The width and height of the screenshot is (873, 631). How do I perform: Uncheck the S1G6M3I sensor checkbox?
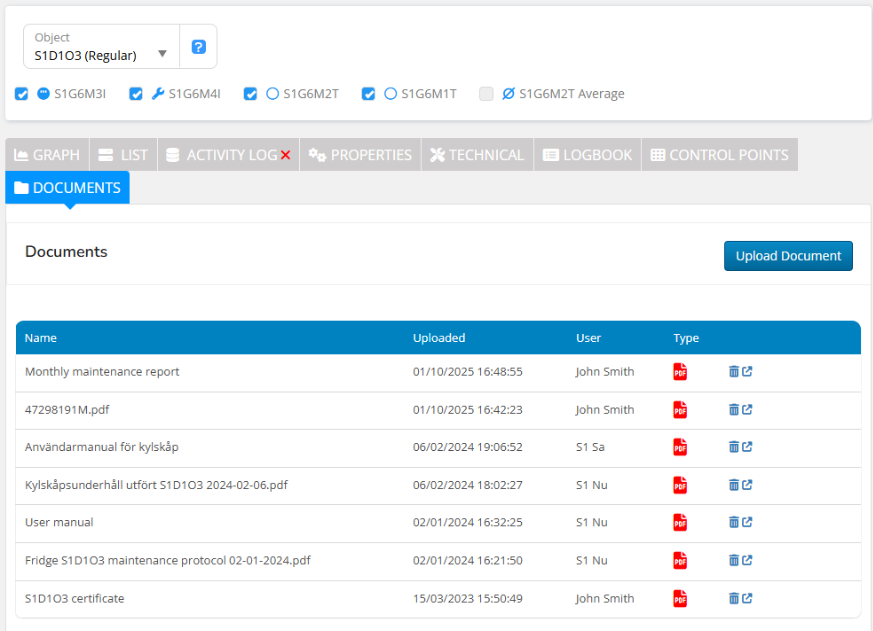pyautogui.click(x=22, y=94)
